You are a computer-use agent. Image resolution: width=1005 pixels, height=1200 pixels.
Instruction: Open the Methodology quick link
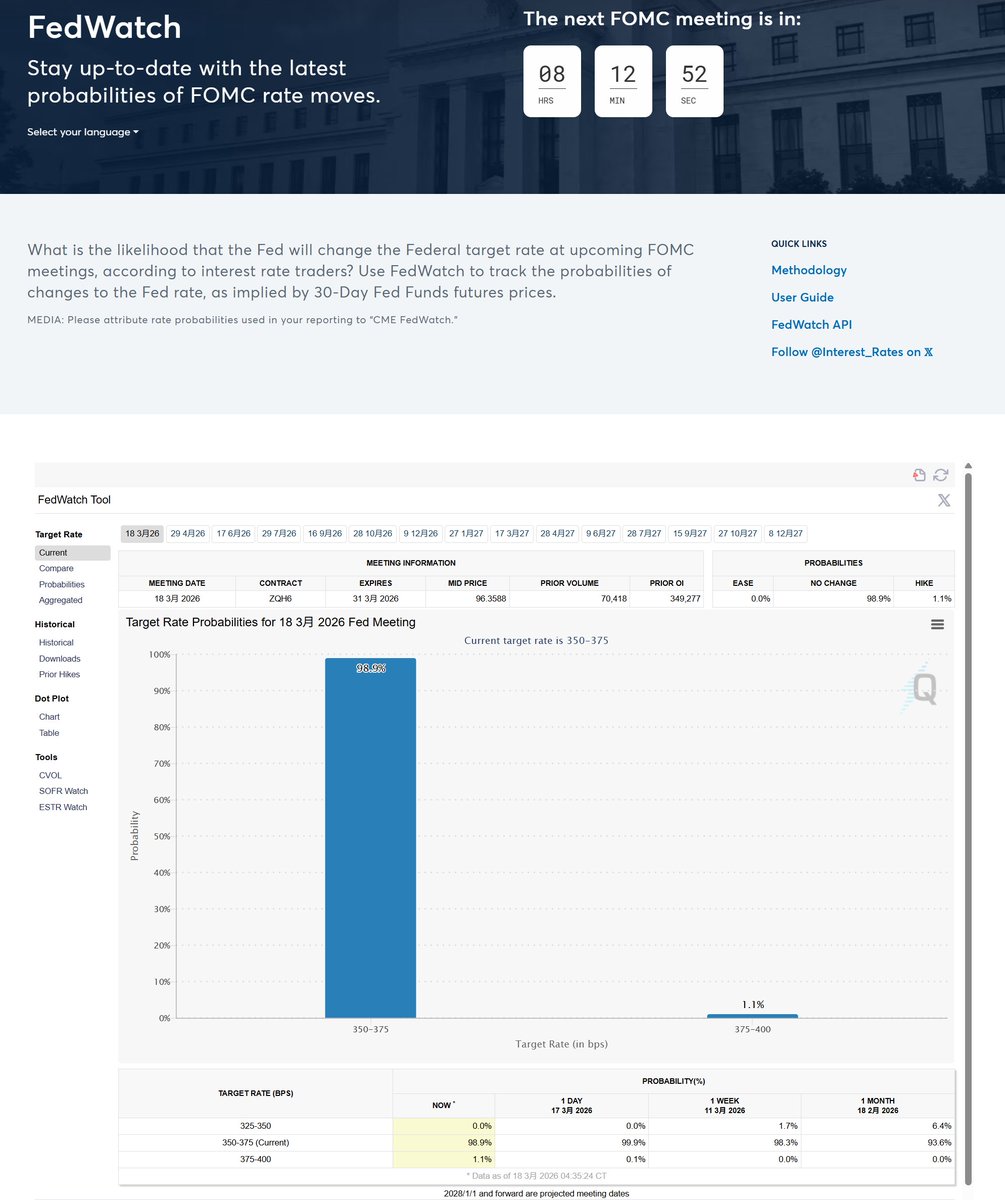point(809,270)
